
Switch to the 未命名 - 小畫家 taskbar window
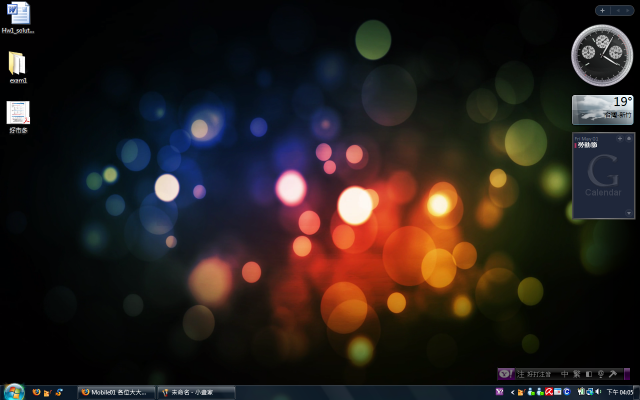click(x=196, y=393)
